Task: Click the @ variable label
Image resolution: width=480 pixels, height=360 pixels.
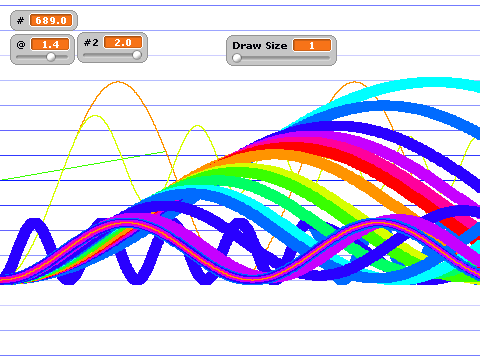Action: point(21,44)
